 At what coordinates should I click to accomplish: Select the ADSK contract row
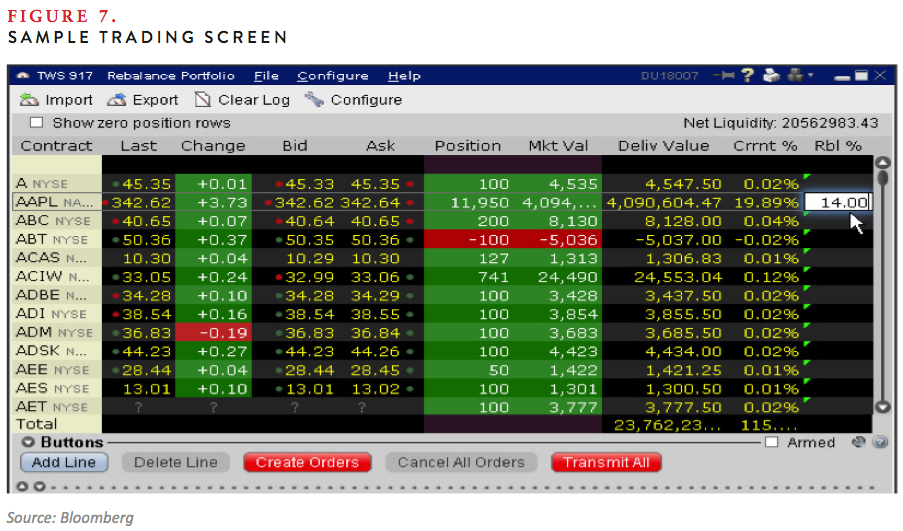click(441, 351)
